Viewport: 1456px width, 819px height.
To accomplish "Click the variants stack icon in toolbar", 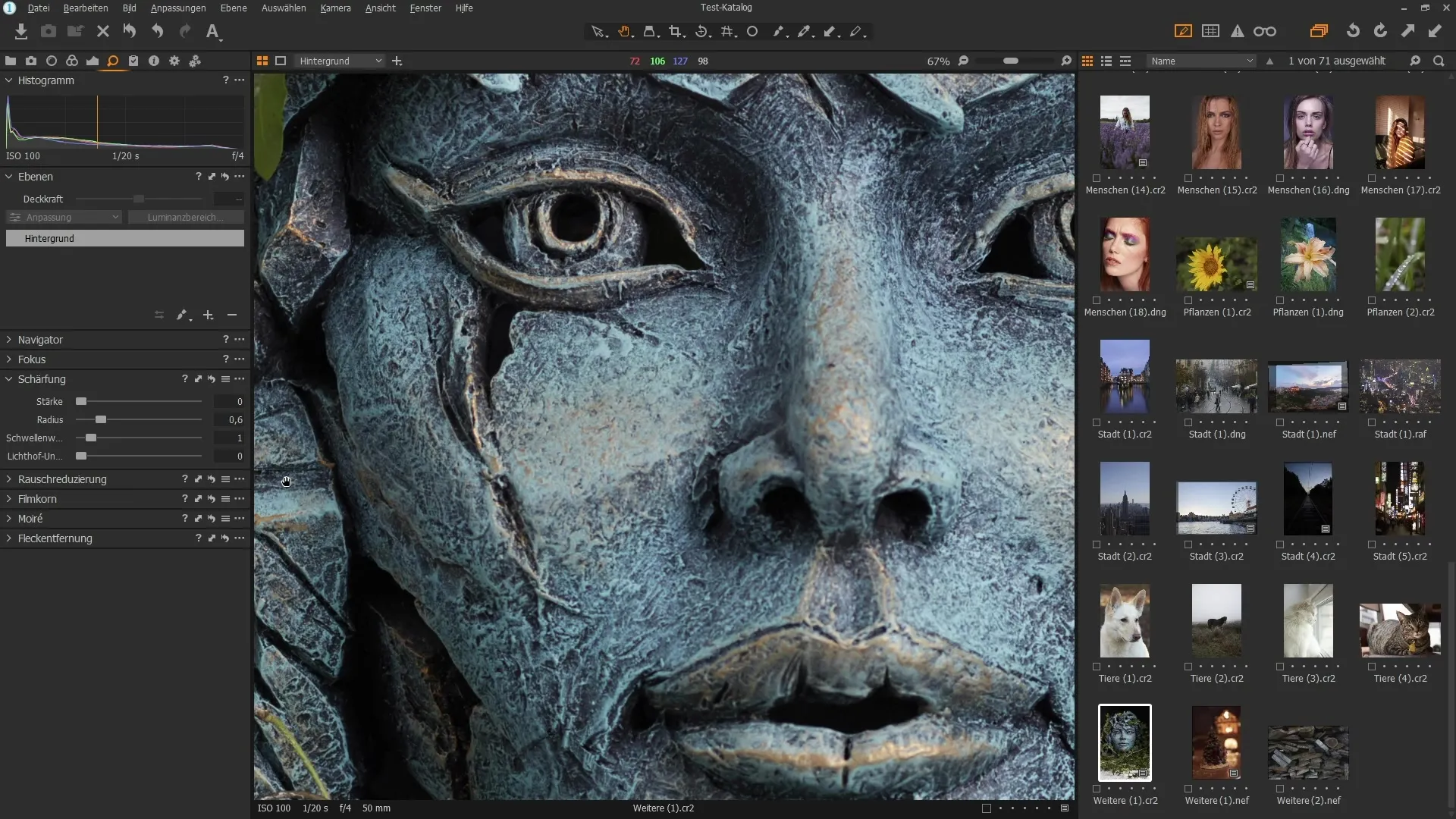I will tap(1319, 31).
